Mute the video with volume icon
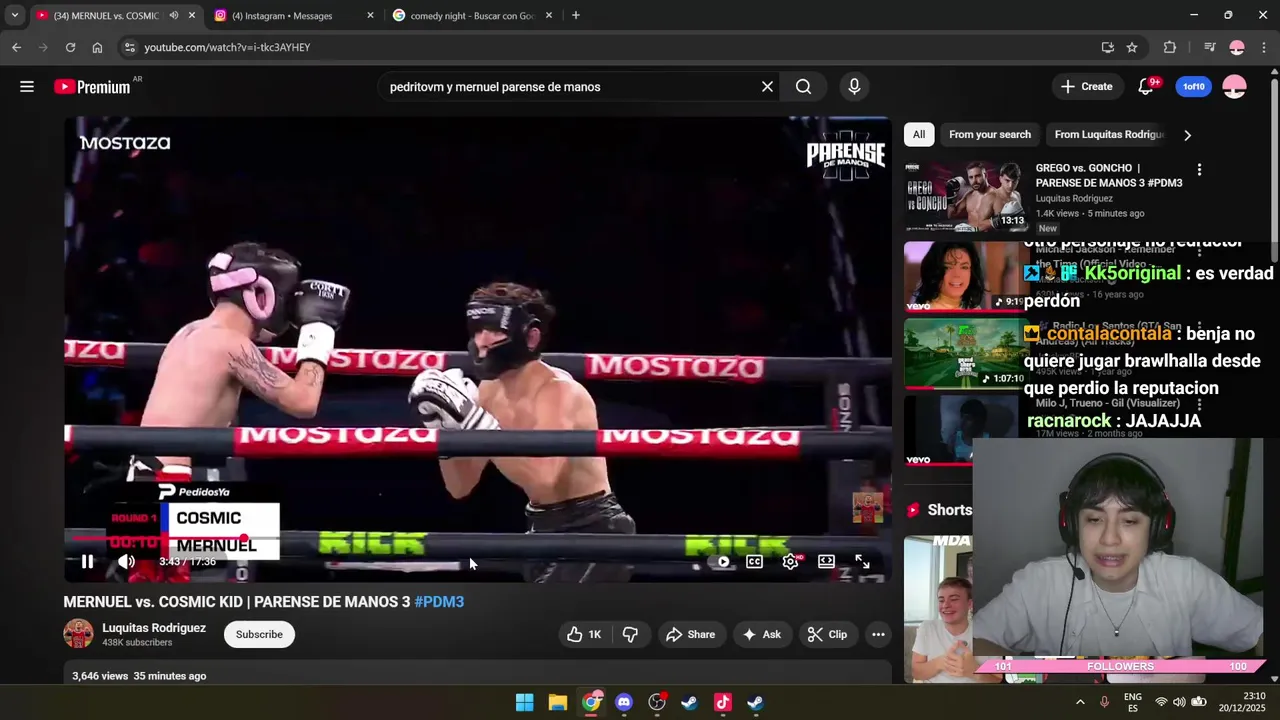This screenshot has width=1280, height=720. pyautogui.click(x=126, y=562)
